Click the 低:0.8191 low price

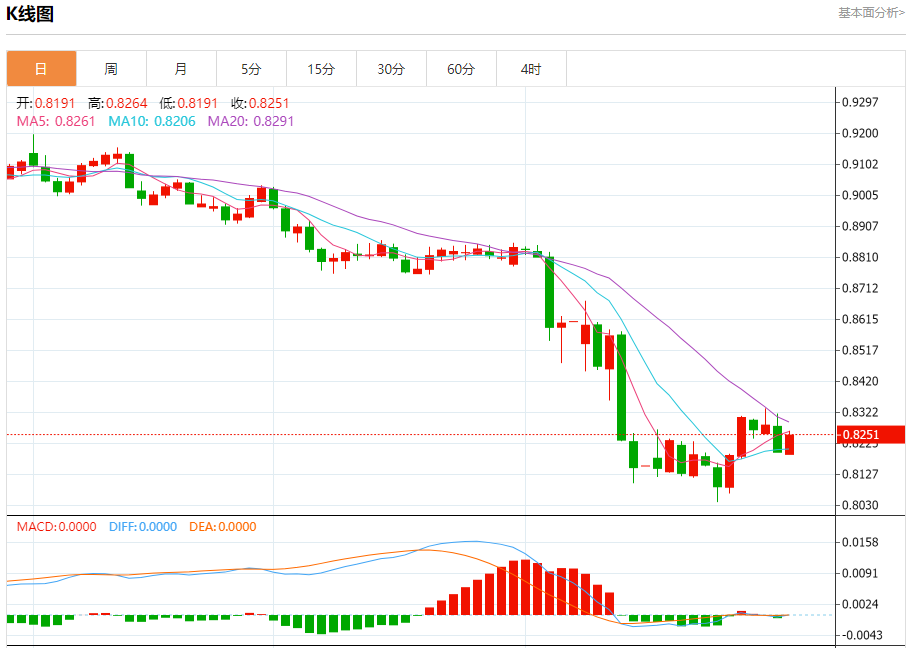189,103
